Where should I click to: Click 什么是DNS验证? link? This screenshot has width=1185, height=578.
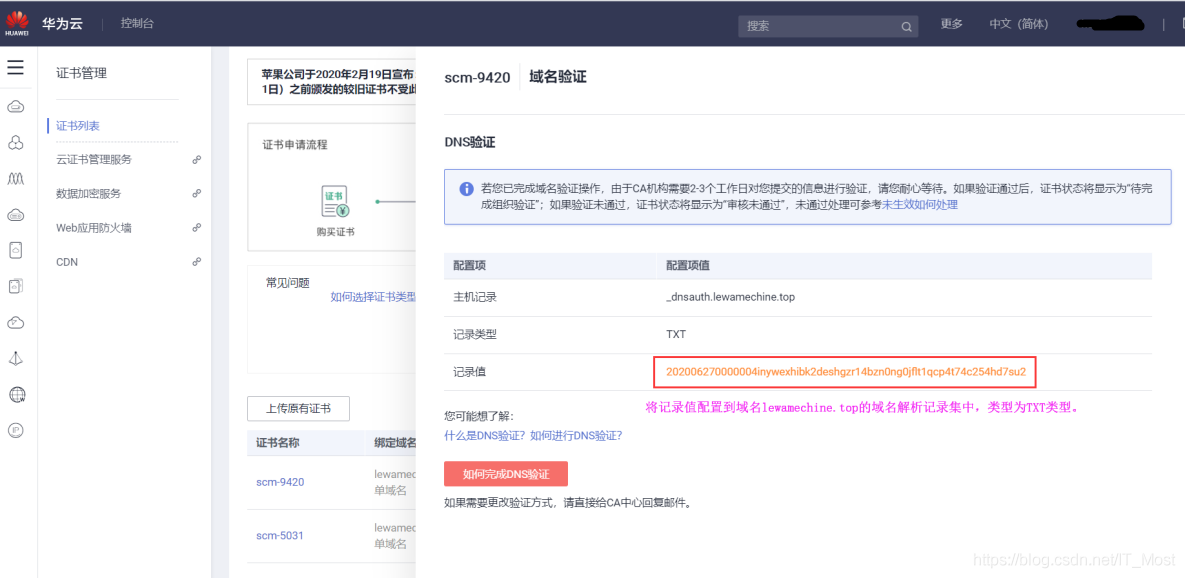coord(486,435)
